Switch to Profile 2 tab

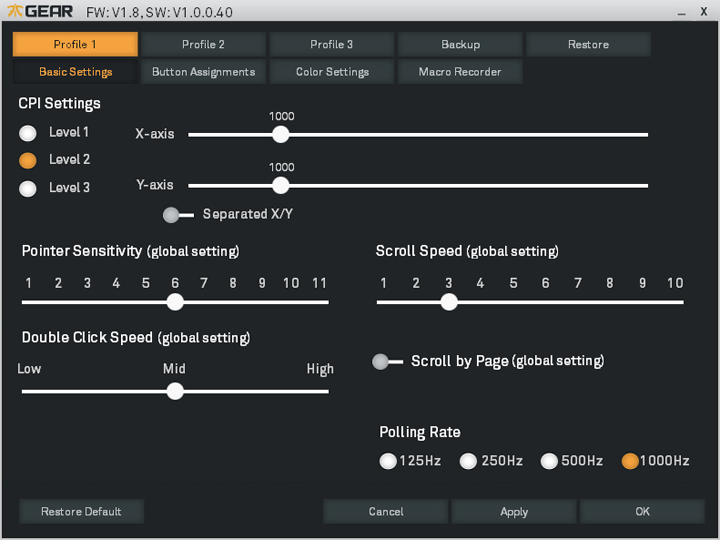click(x=203, y=44)
